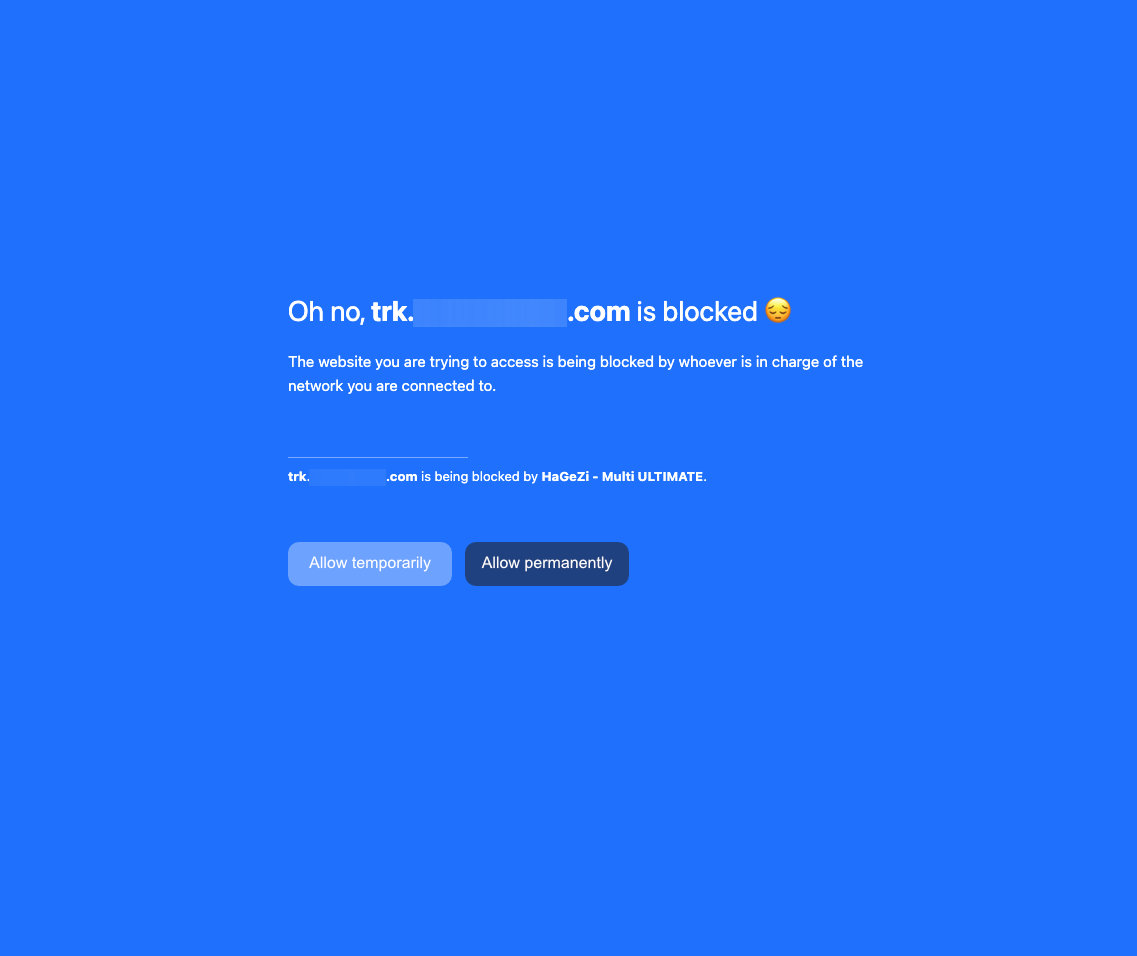This screenshot has height=956, width=1137.
Task: Click the thin horizontal divider line
Action: pos(378,457)
